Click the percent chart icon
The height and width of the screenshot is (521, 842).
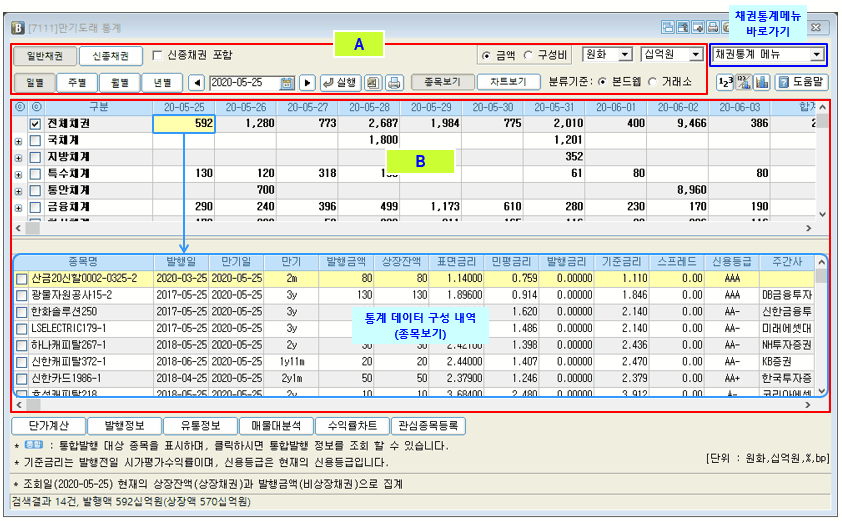(744, 82)
